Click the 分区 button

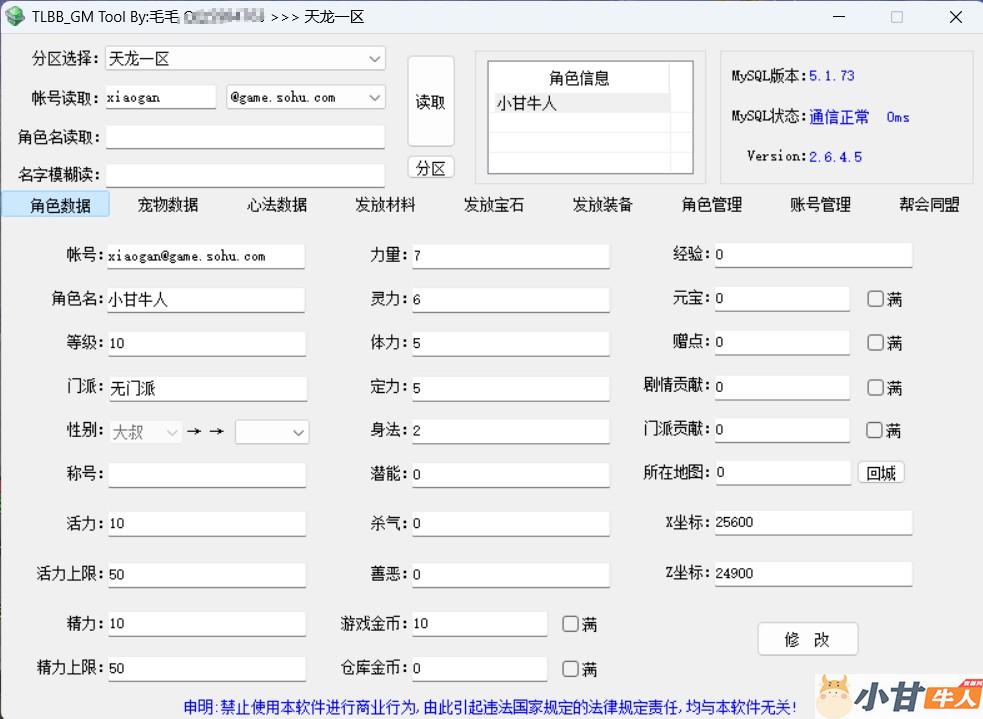[x=431, y=168]
